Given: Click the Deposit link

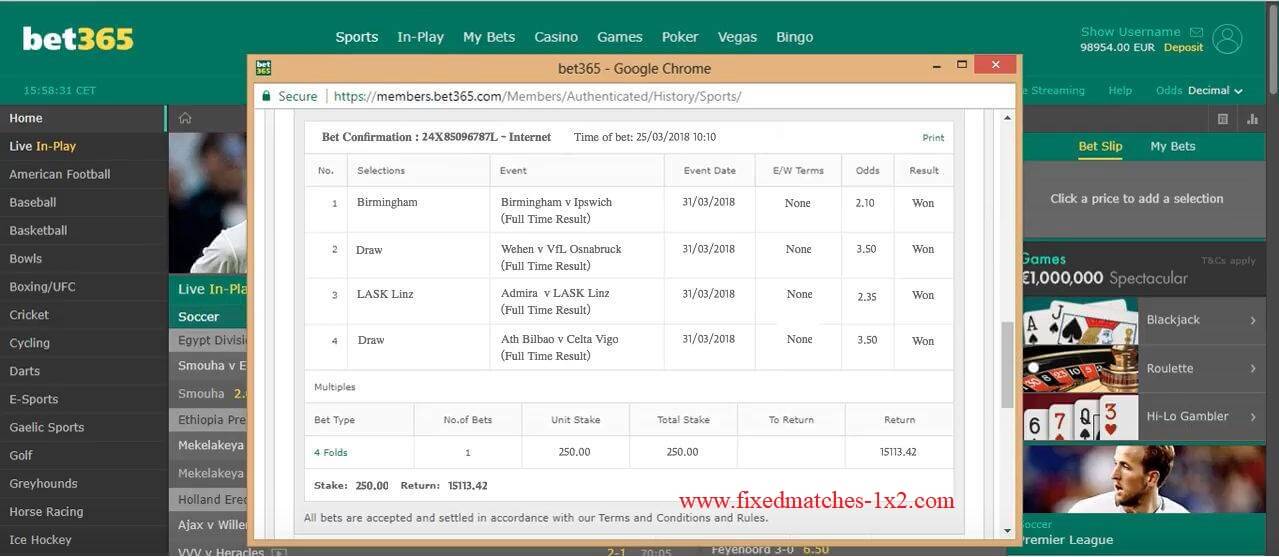Looking at the screenshot, I should (1184, 47).
